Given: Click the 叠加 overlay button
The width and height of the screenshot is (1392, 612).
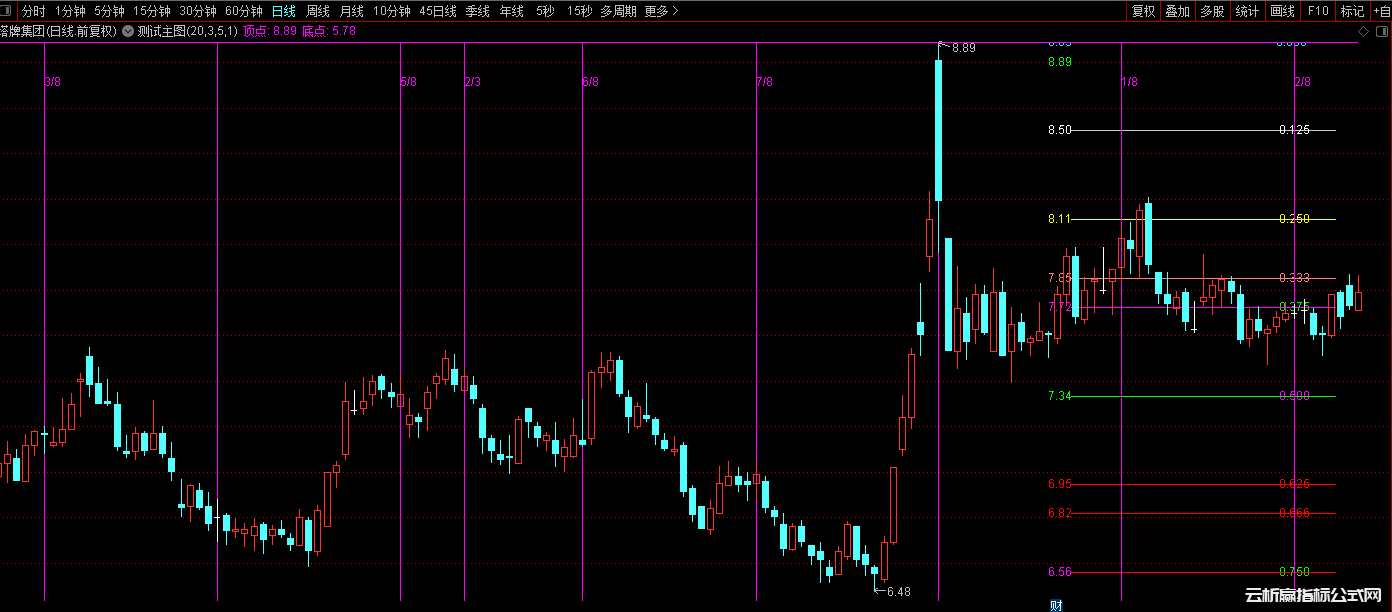Looking at the screenshot, I should (1178, 11).
